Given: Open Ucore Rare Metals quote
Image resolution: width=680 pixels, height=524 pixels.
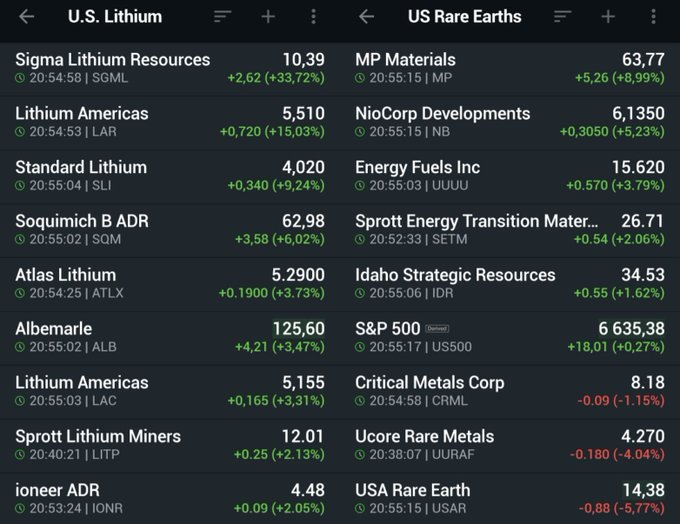Looking at the screenshot, I should click(x=510, y=445).
